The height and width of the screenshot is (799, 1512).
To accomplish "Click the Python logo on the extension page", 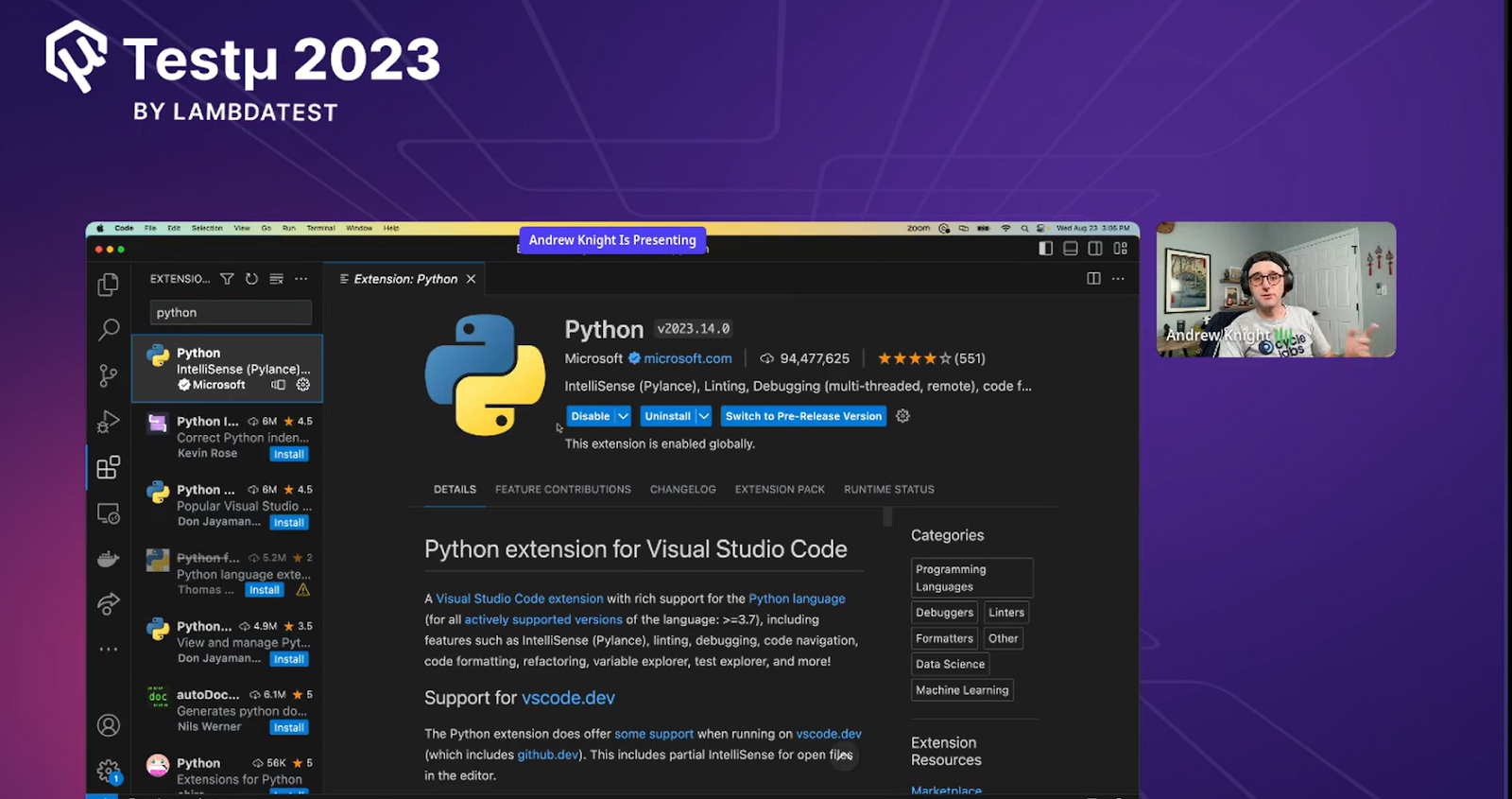I will [485, 374].
